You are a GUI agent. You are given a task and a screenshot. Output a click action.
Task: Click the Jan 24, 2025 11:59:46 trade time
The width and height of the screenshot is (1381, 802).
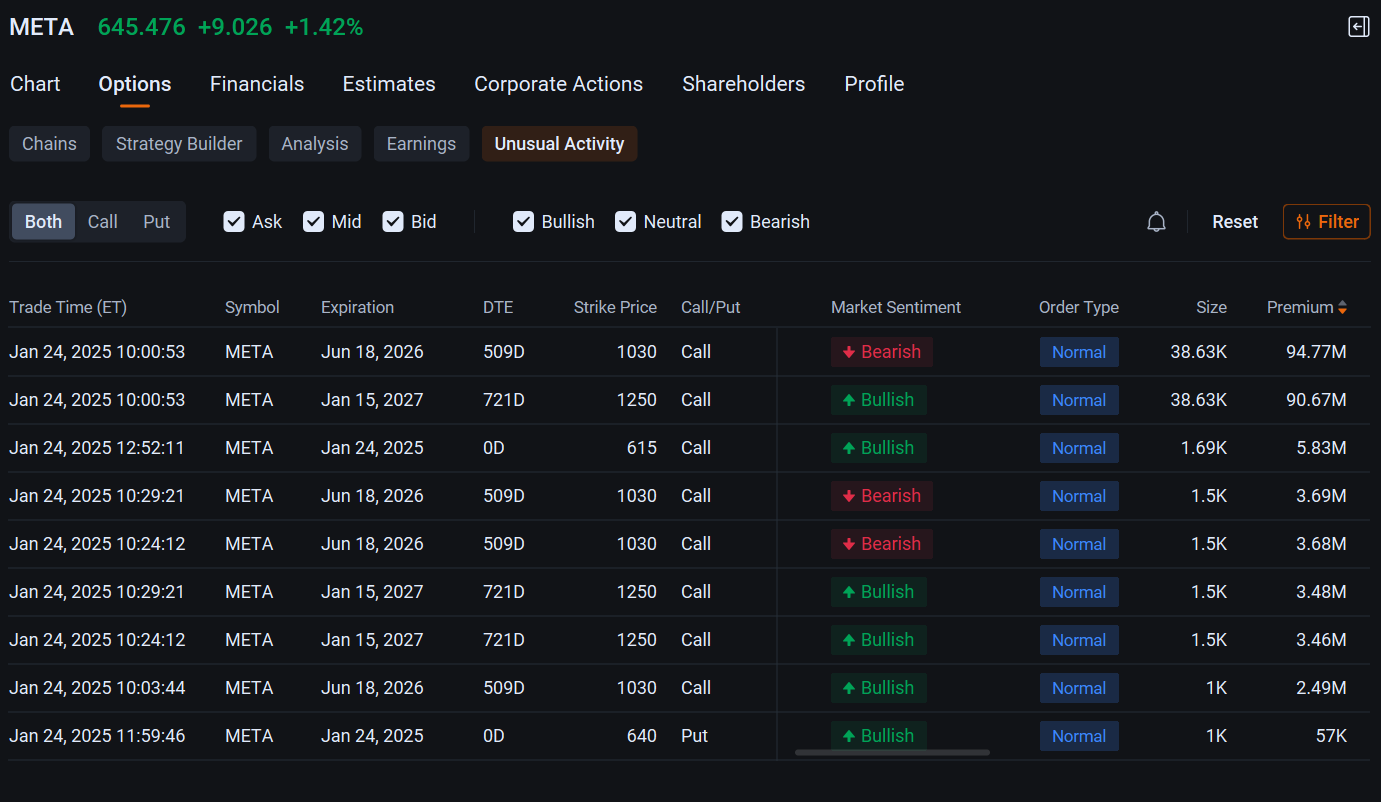coord(97,736)
